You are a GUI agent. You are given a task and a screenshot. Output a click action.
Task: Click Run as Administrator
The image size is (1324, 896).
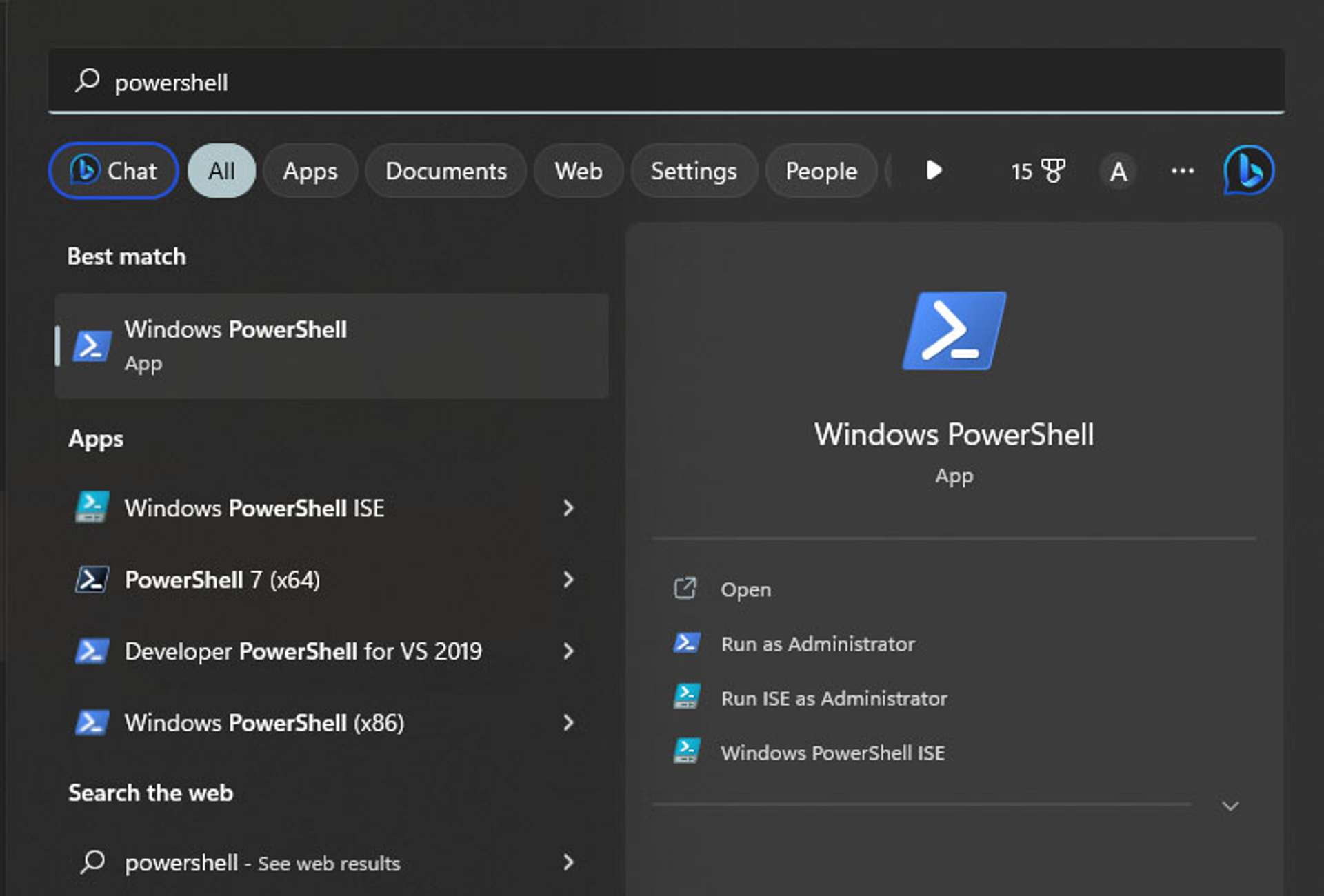coord(818,643)
